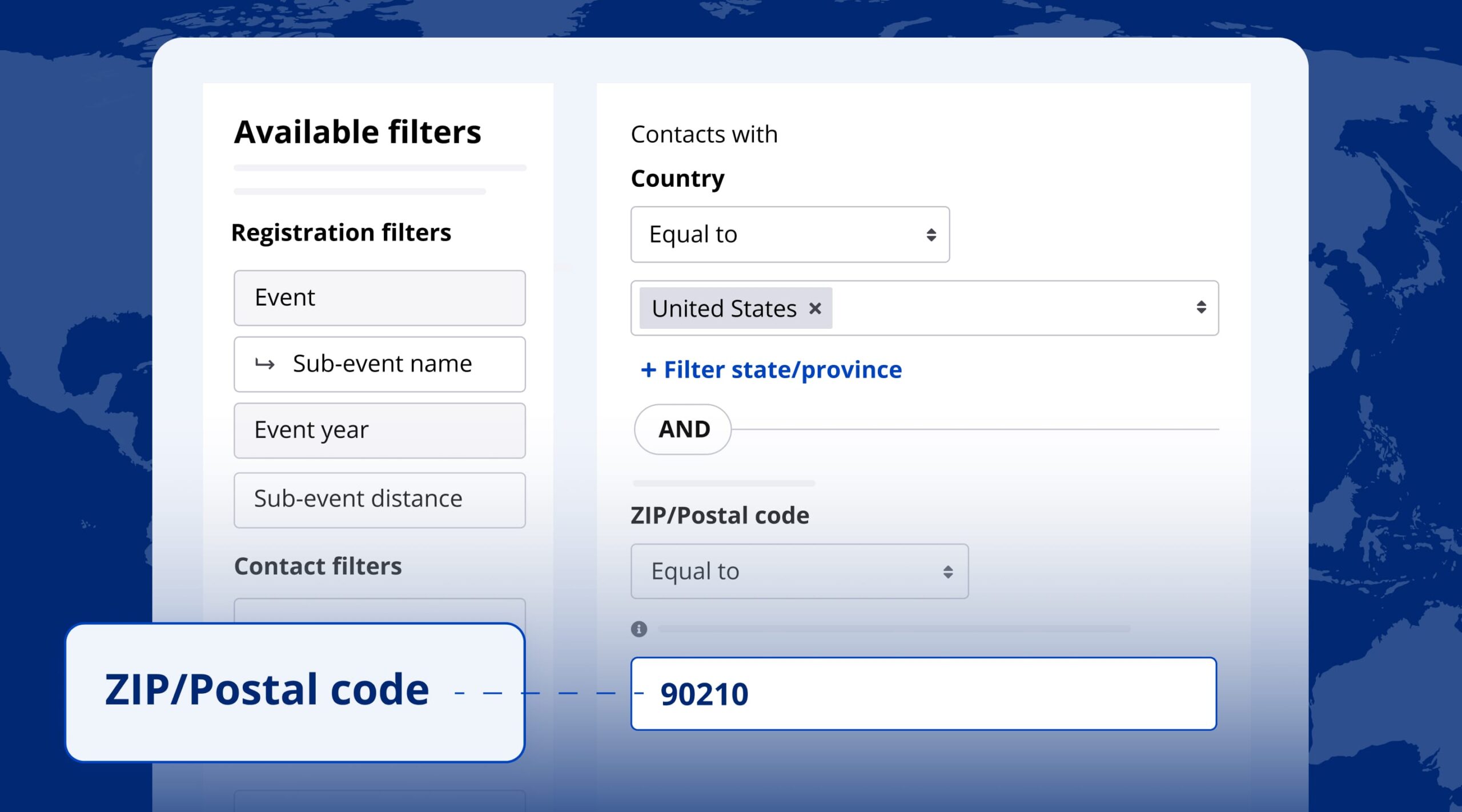This screenshot has width=1462, height=812.
Task: Click the Sub-event name arrow icon
Action: [x=264, y=364]
